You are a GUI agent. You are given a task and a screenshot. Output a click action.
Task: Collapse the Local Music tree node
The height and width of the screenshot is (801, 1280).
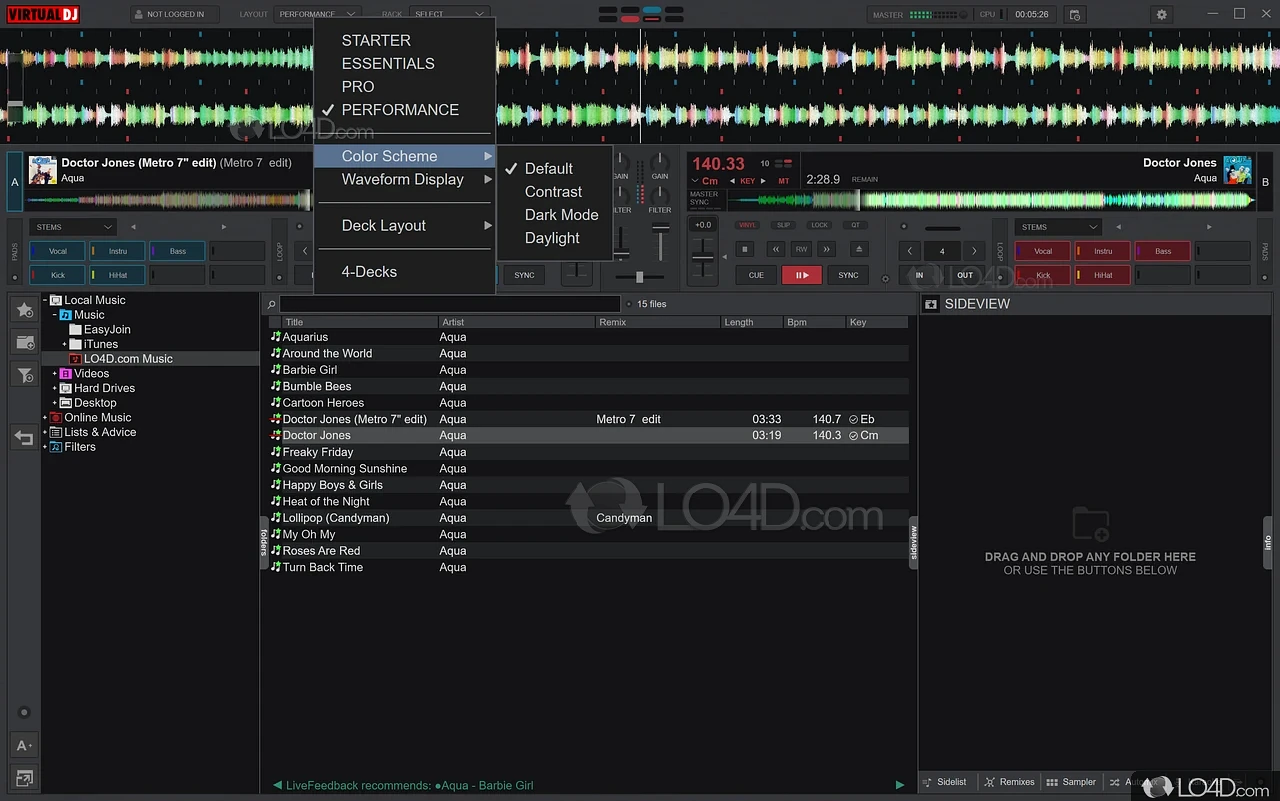click(x=45, y=300)
